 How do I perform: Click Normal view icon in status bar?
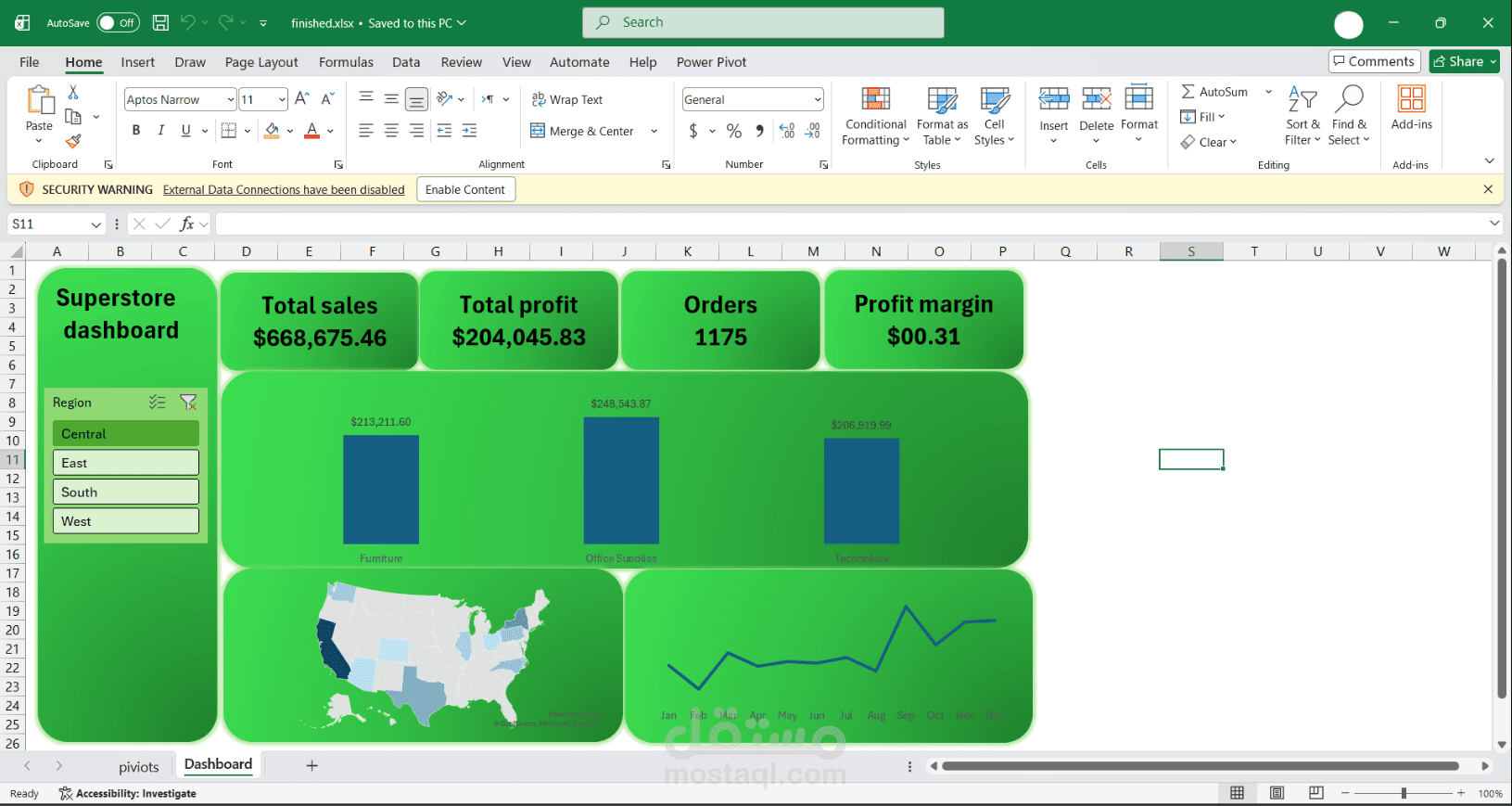1237,793
